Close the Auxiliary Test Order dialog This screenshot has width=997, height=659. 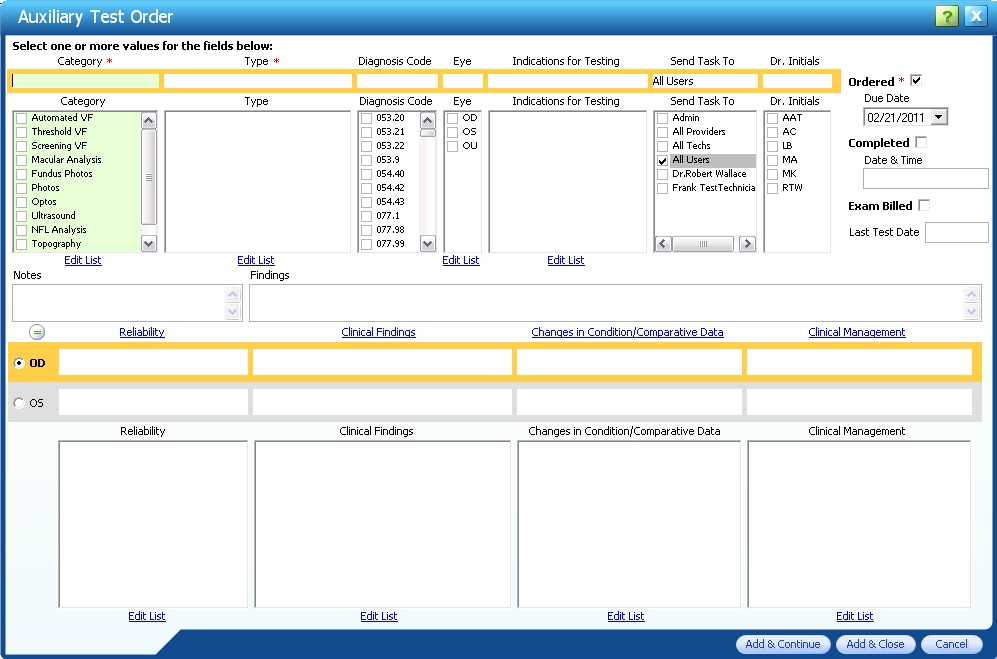click(975, 17)
